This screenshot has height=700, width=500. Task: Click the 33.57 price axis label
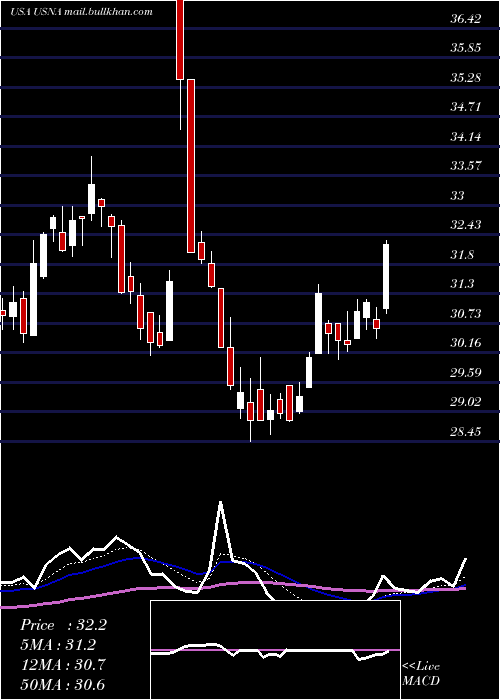pyautogui.click(x=466, y=166)
